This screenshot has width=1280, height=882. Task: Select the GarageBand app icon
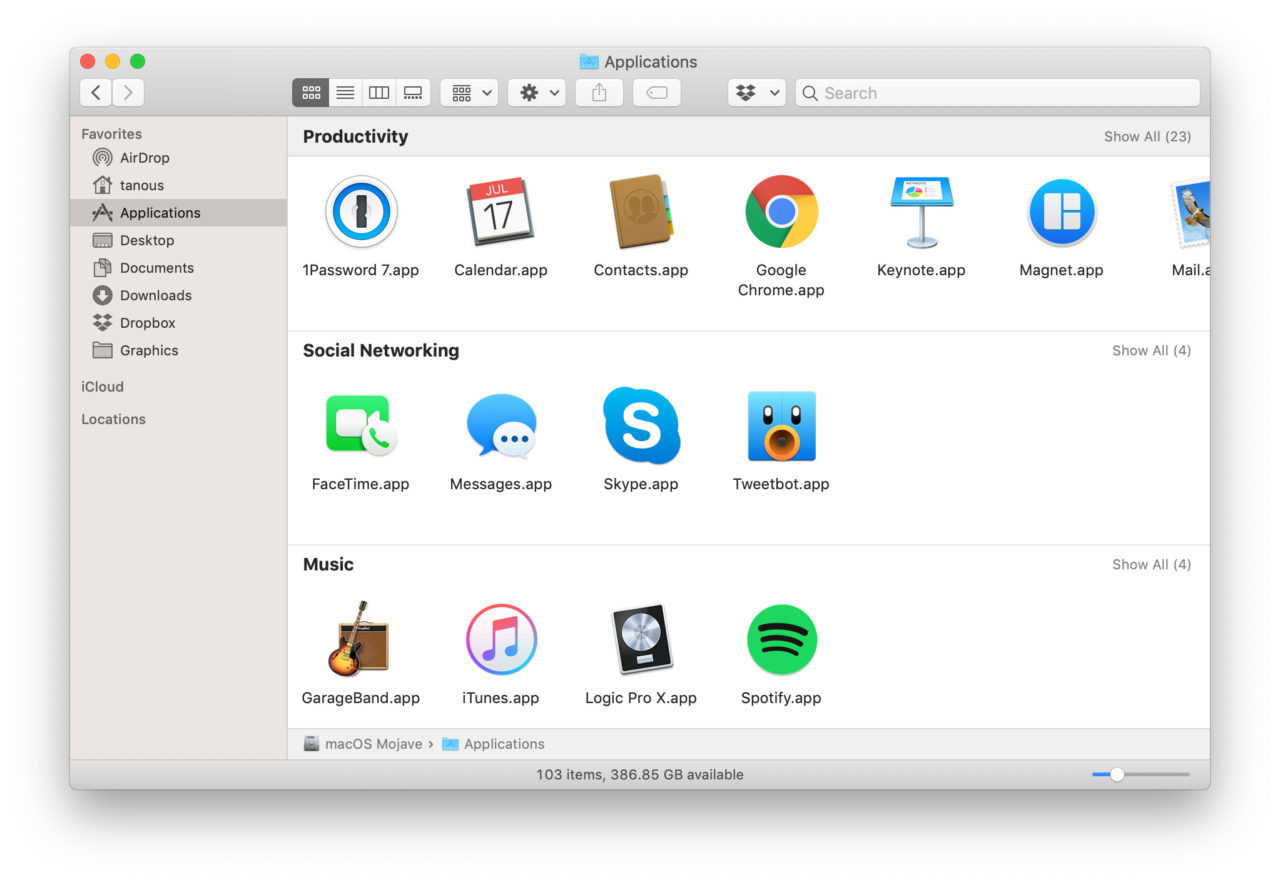(x=361, y=640)
